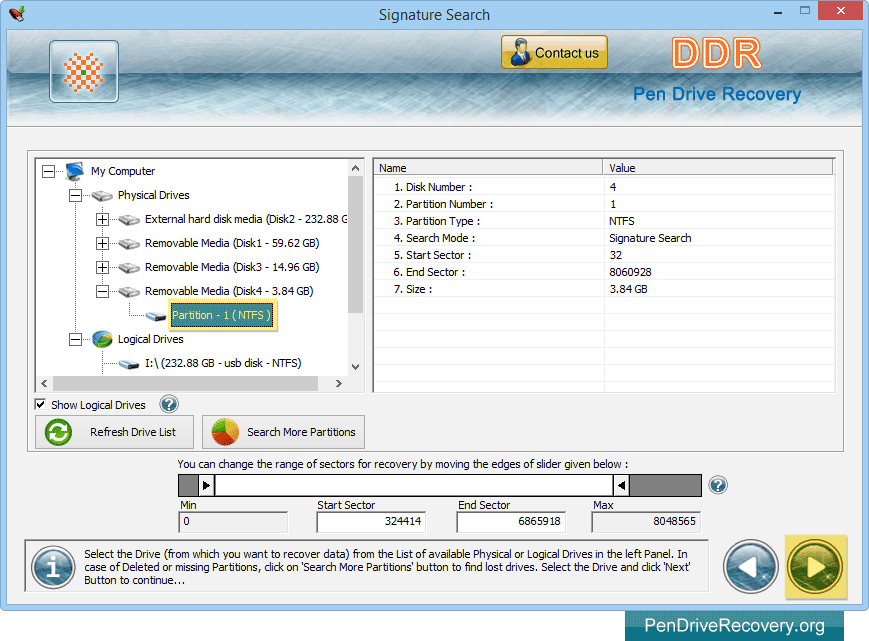Select Removable Media Disk3 - 14.96 GB
869x641 pixels.
(232, 267)
